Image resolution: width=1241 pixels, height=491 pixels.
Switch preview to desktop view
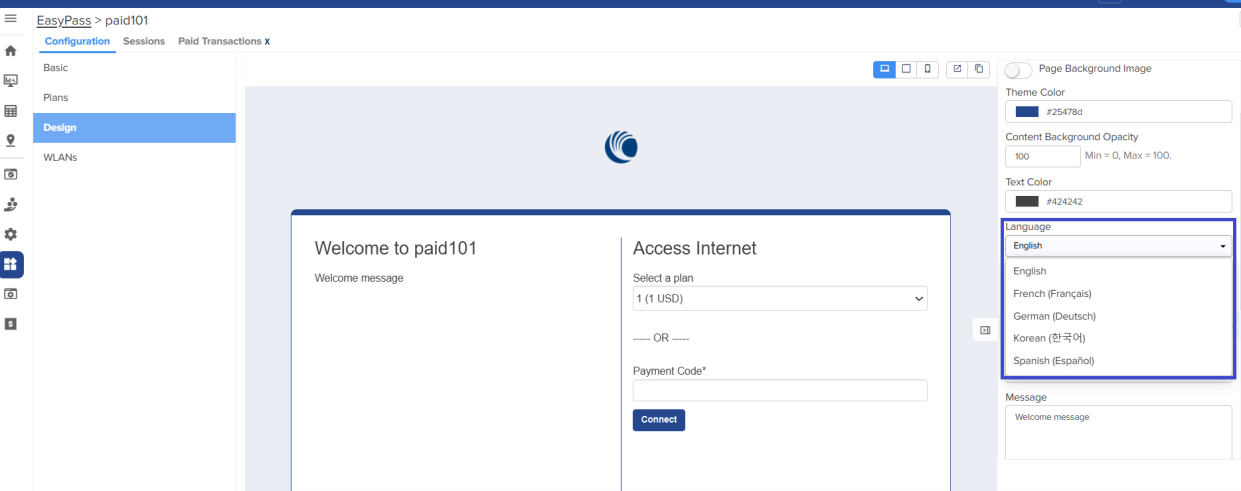884,69
